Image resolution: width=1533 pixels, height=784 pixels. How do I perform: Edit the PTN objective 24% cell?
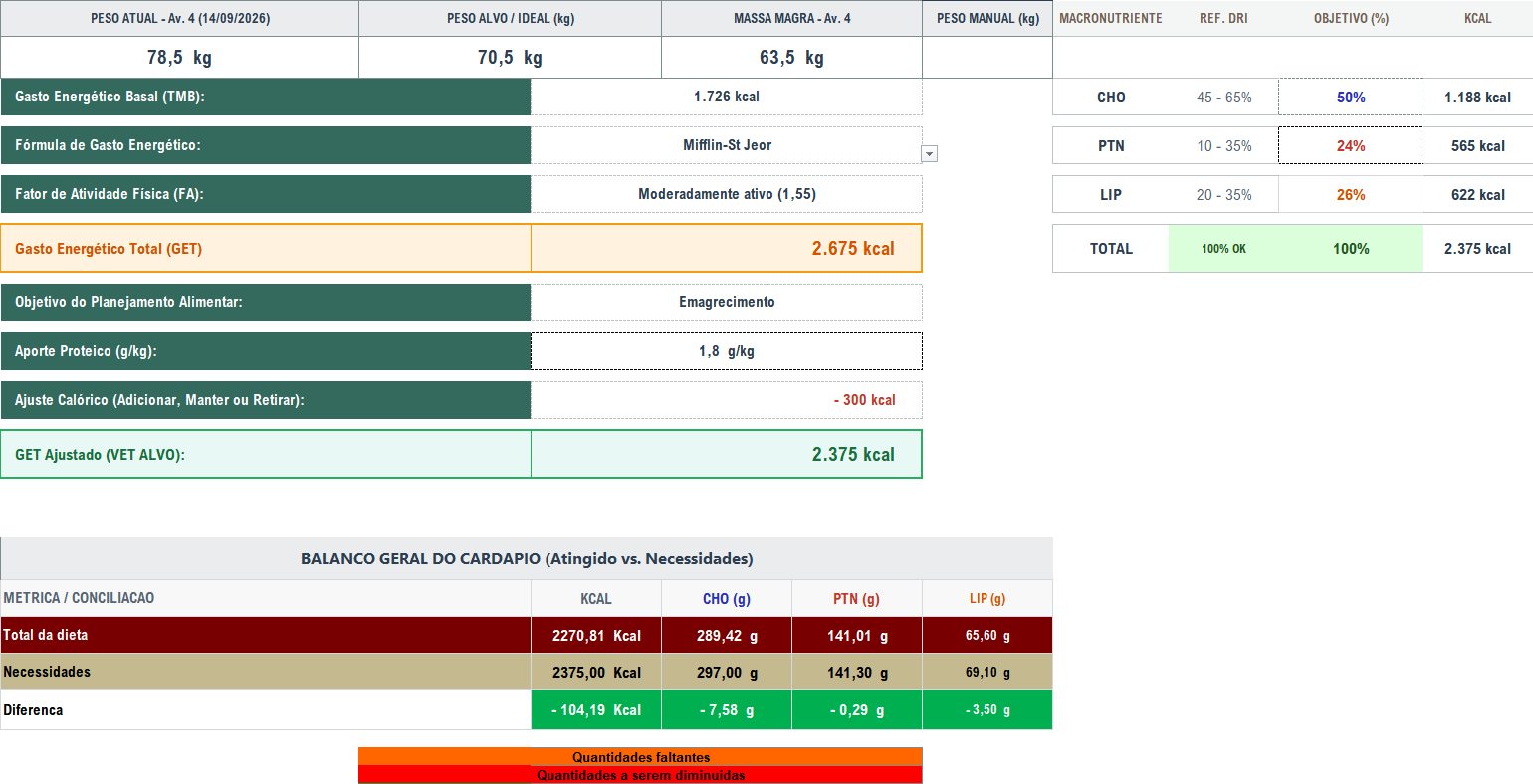point(1351,146)
